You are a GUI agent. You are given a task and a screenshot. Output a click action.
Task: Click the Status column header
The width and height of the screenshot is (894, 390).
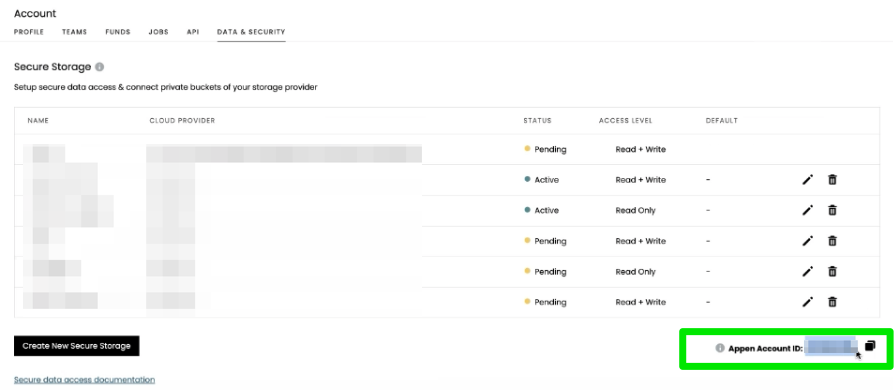coord(537,121)
